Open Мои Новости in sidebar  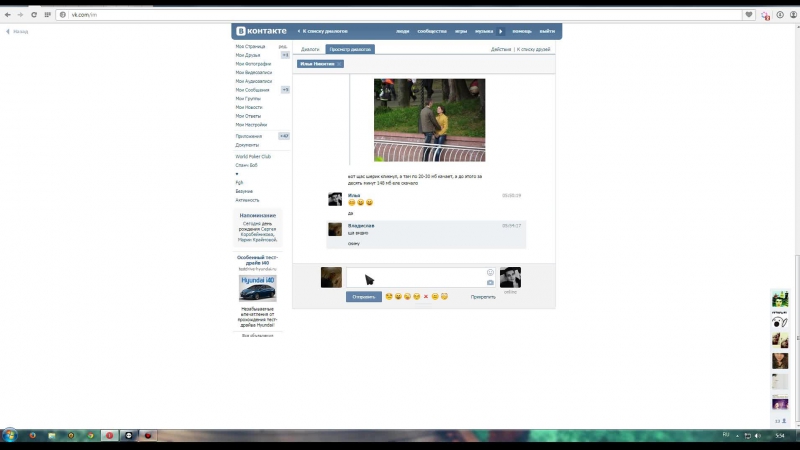pyautogui.click(x=248, y=107)
